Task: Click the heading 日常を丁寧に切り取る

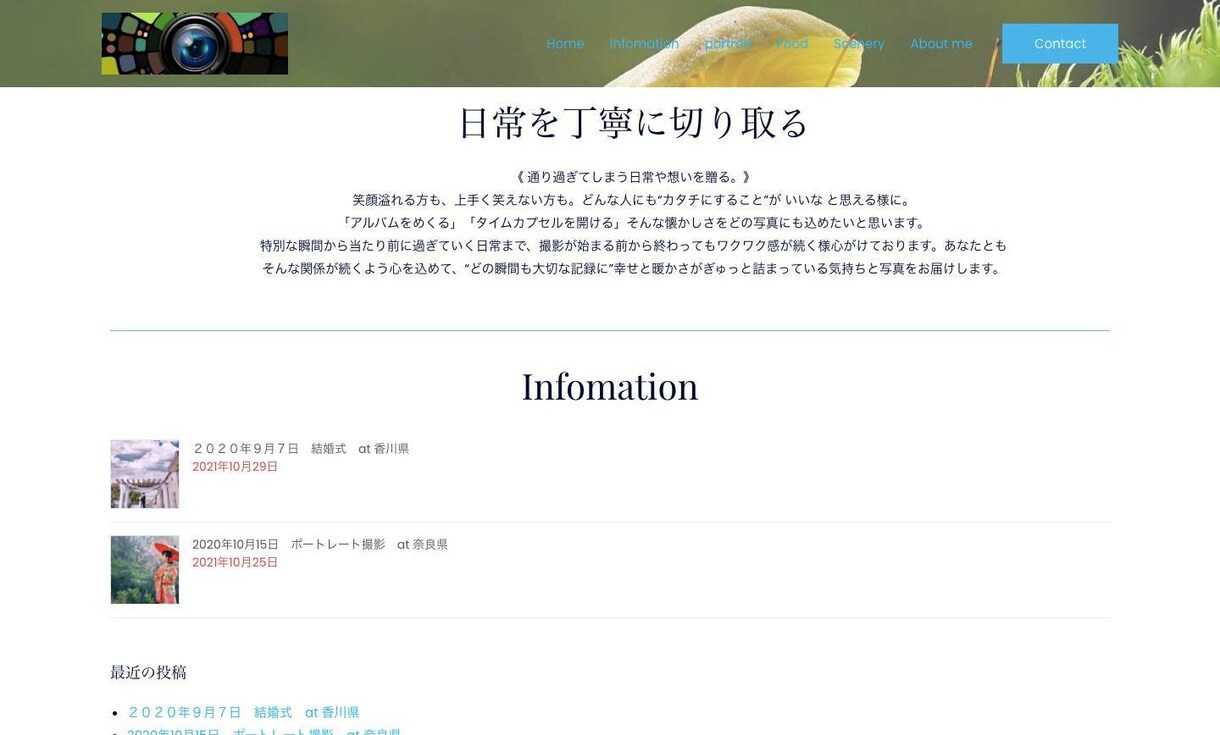Action: point(633,123)
